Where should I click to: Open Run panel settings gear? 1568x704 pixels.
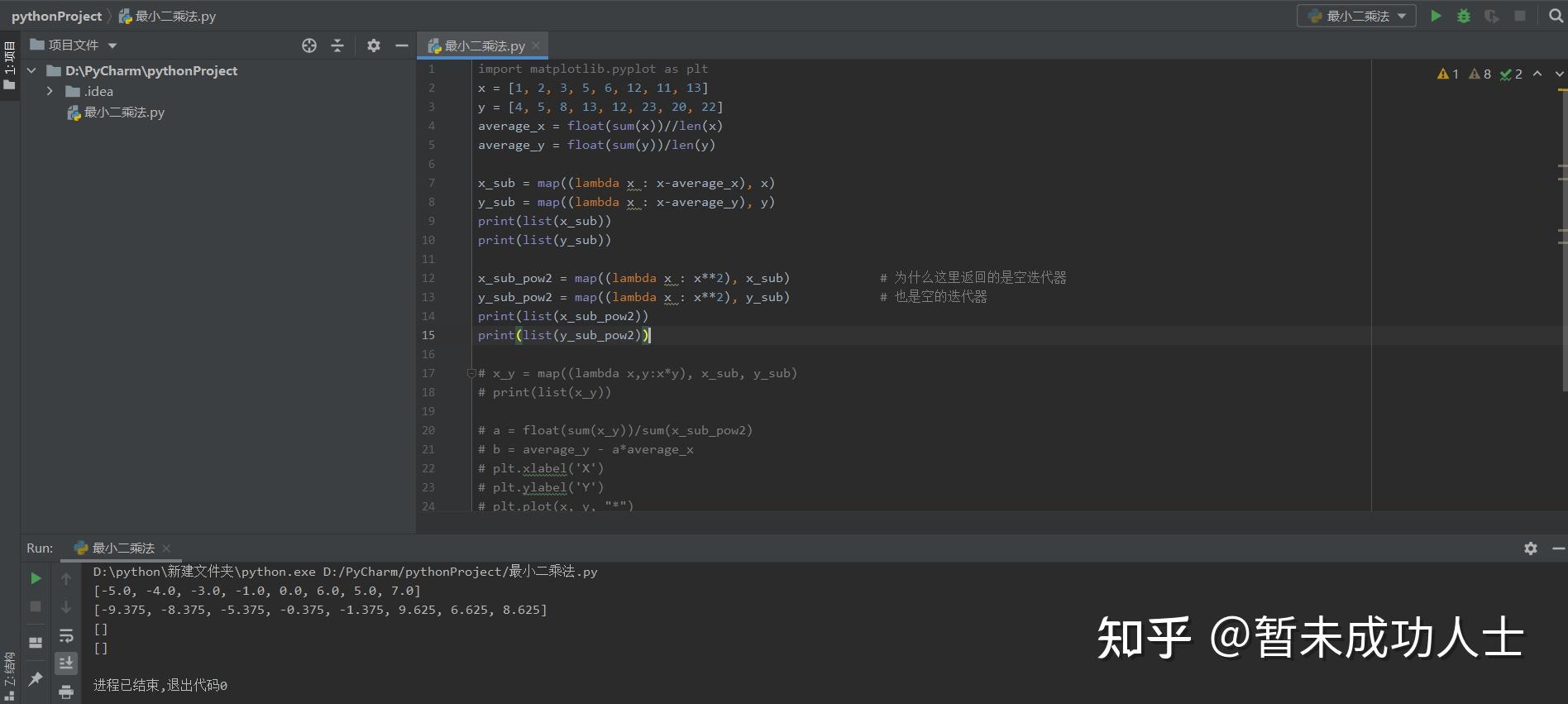click(1531, 548)
